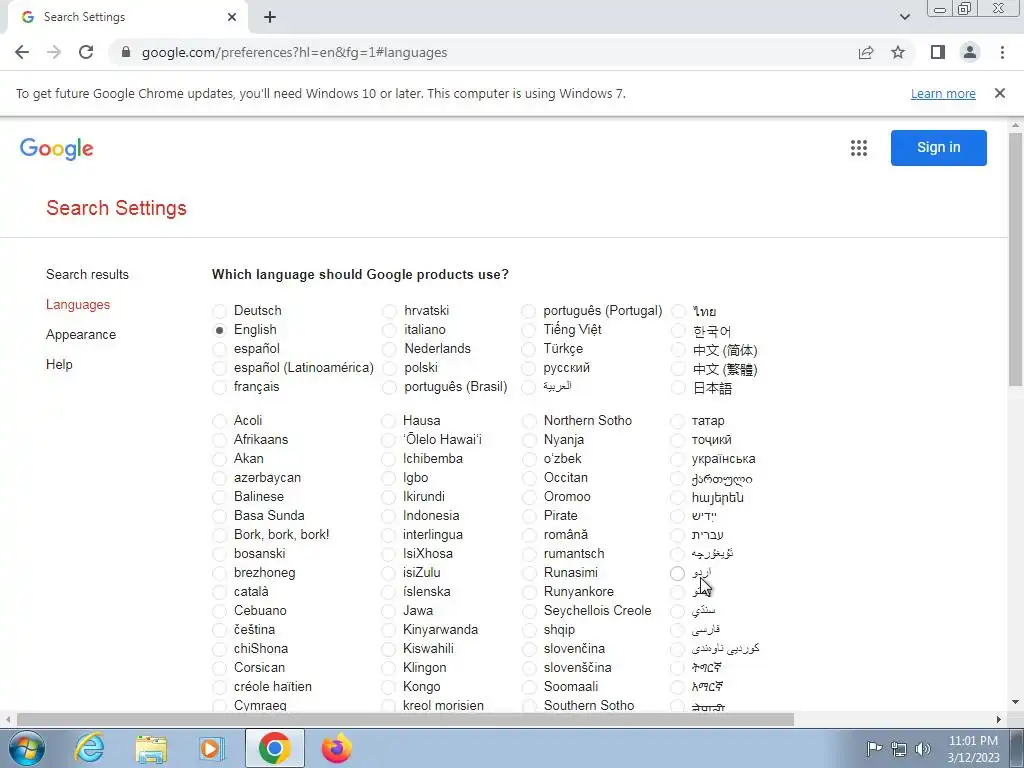Screen dimensions: 1024x768
Task: Dismiss the Chrome update notification bar
Action: coord(999,93)
